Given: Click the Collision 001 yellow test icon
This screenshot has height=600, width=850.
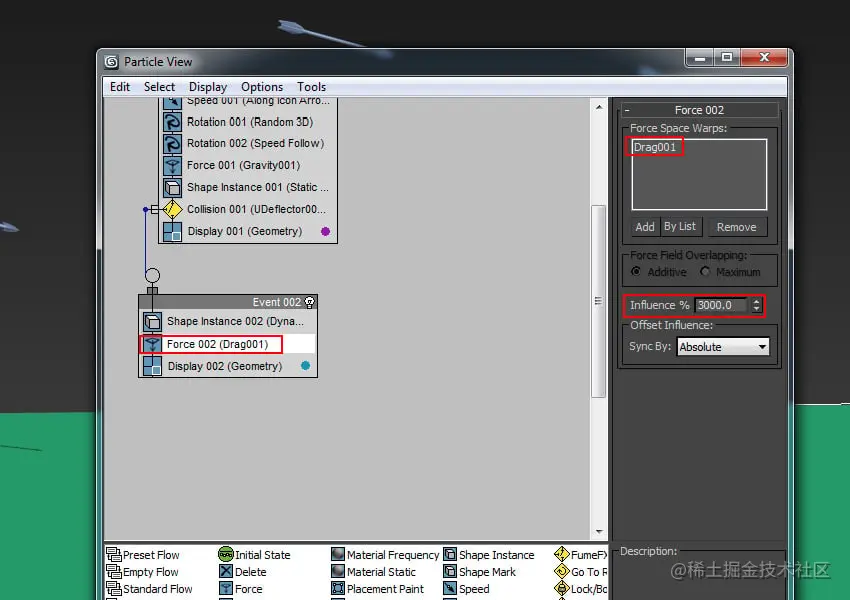Looking at the screenshot, I should pyautogui.click(x=172, y=209).
